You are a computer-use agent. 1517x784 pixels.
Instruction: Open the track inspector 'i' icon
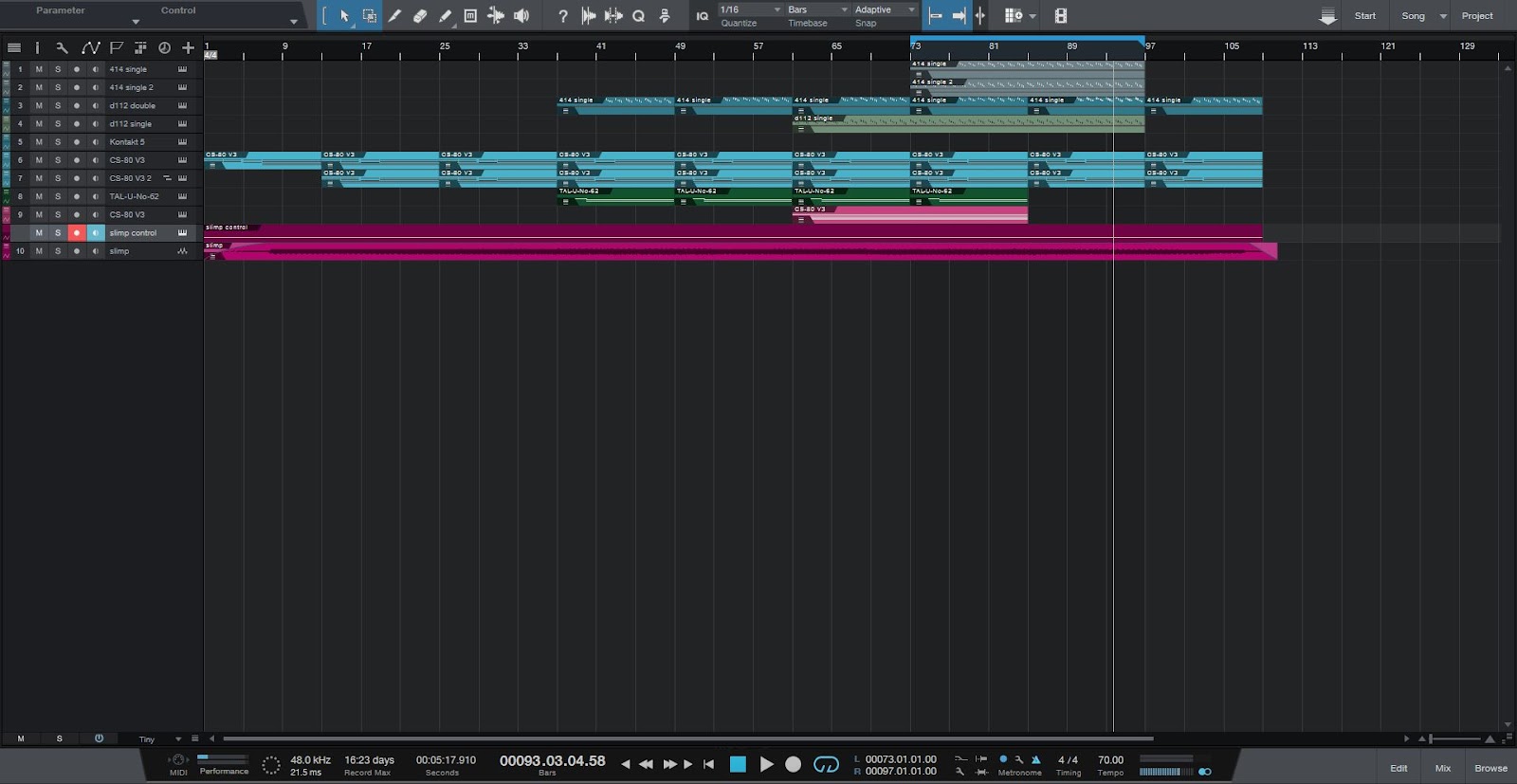click(x=38, y=47)
